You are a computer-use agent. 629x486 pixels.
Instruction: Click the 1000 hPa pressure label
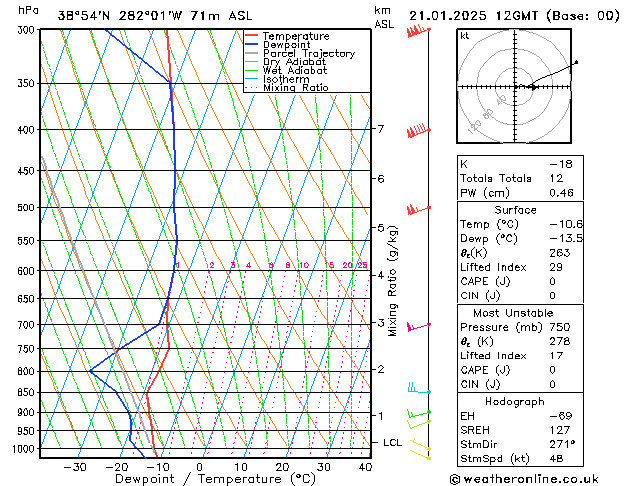point(26,449)
